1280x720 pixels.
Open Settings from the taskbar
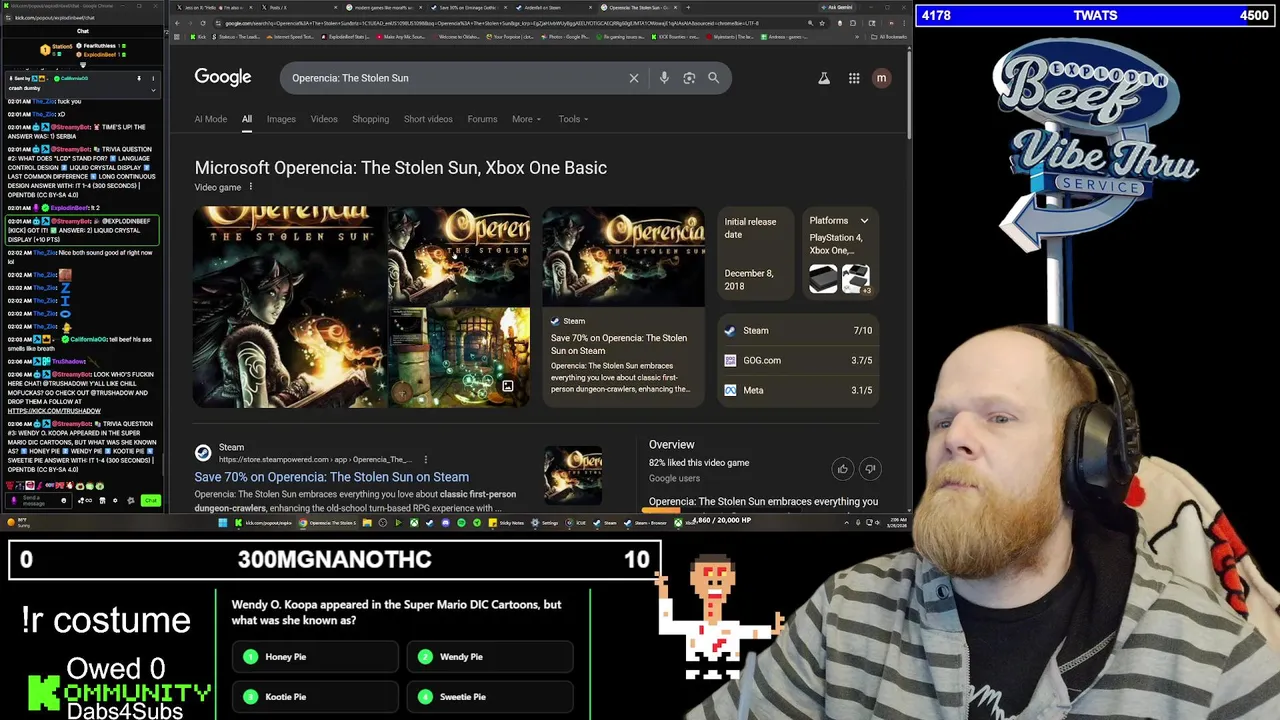click(545, 521)
